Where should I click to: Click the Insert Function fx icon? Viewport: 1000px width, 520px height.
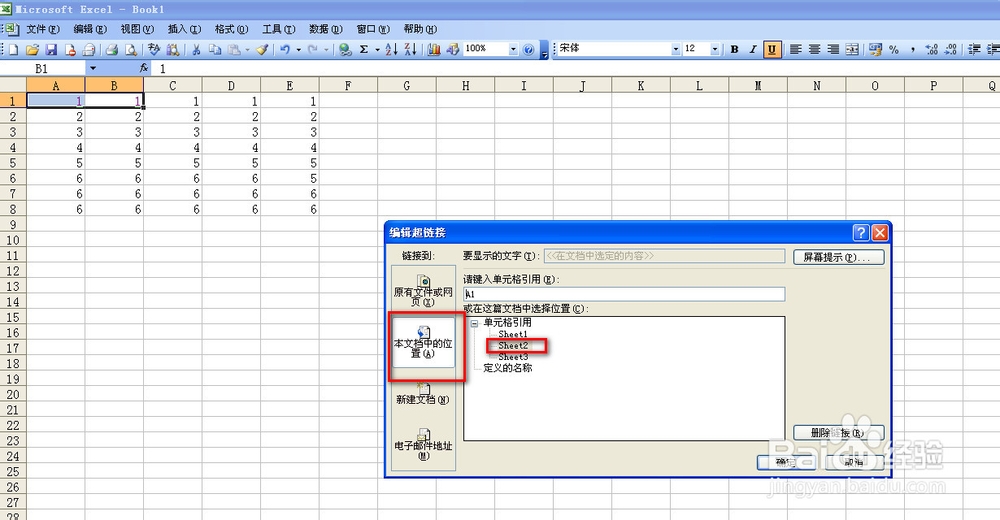tap(144, 68)
